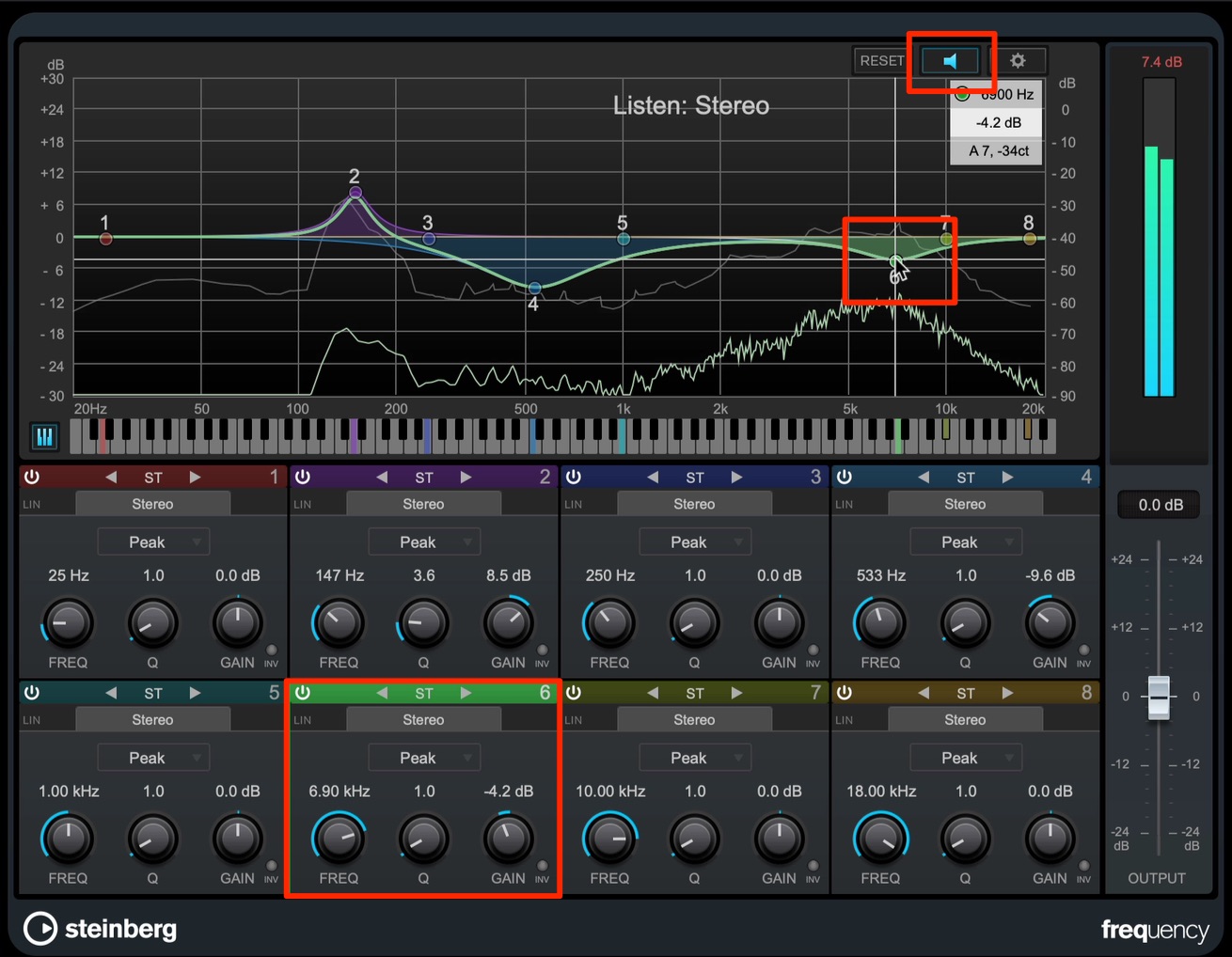
Task: Select the Stereo tab on band 5
Action: (x=152, y=720)
